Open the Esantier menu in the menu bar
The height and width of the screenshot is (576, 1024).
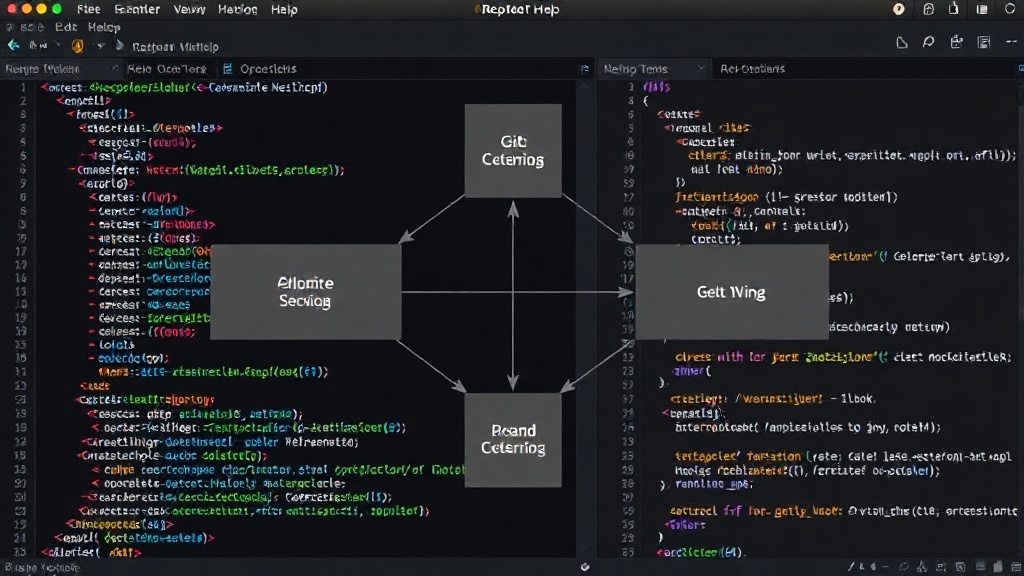(x=136, y=9)
